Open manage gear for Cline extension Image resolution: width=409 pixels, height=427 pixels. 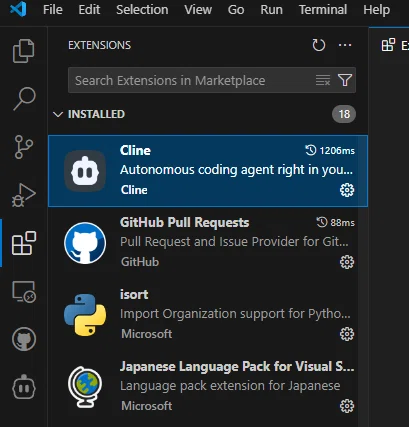[347, 190]
